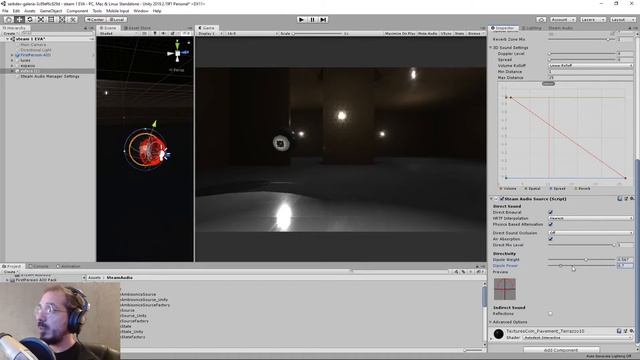Toggle Physics Based Attenuation checkbox
This screenshot has width=640, height=360.
tap(550, 224)
